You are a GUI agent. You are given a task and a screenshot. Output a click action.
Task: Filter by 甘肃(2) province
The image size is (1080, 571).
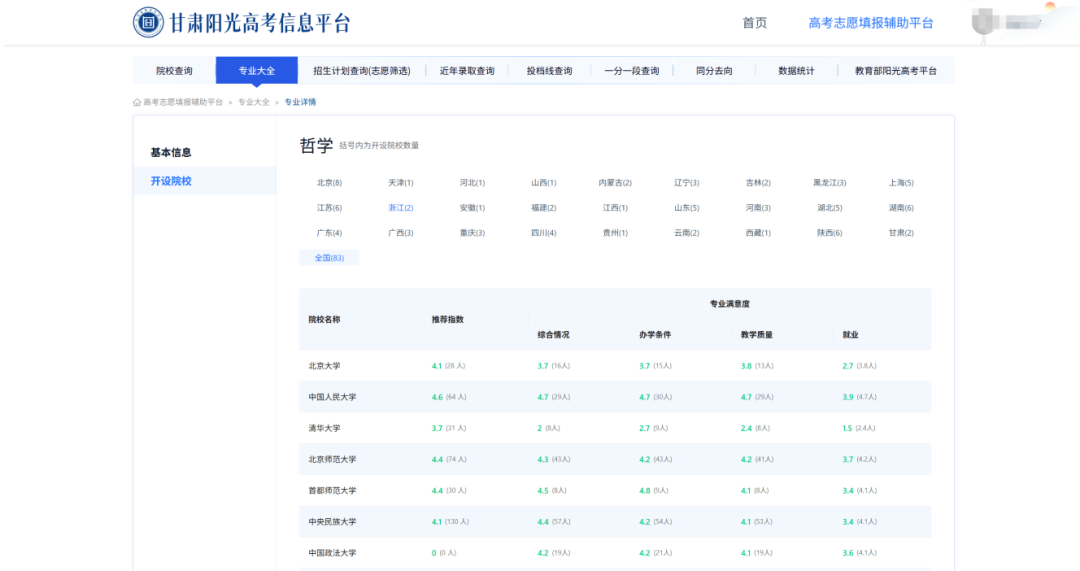pos(901,233)
